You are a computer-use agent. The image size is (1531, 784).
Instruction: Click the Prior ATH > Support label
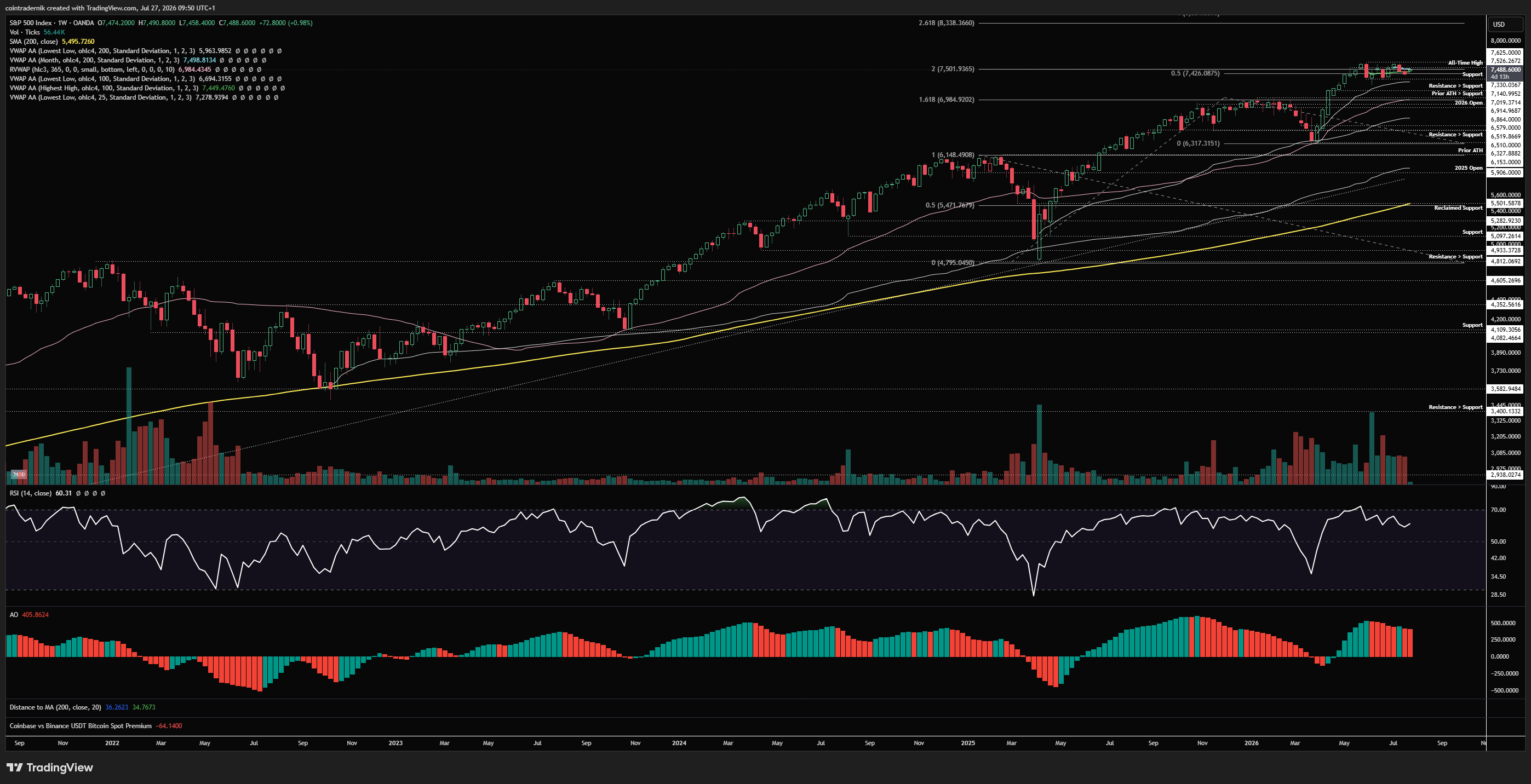tap(1457, 93)
